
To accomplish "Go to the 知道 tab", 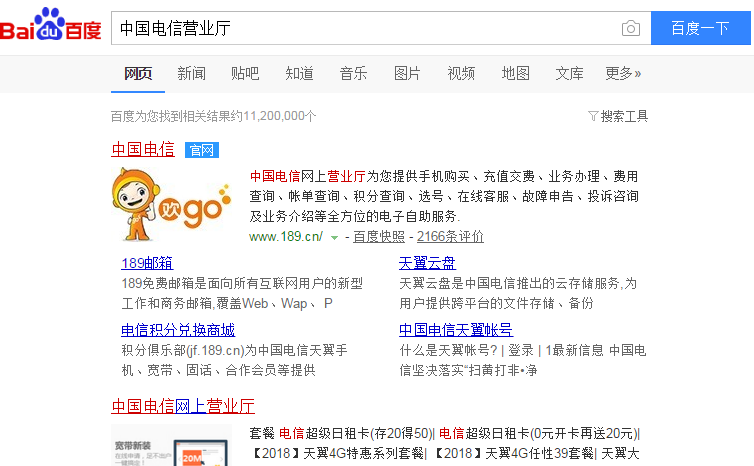I will point(299,74).
